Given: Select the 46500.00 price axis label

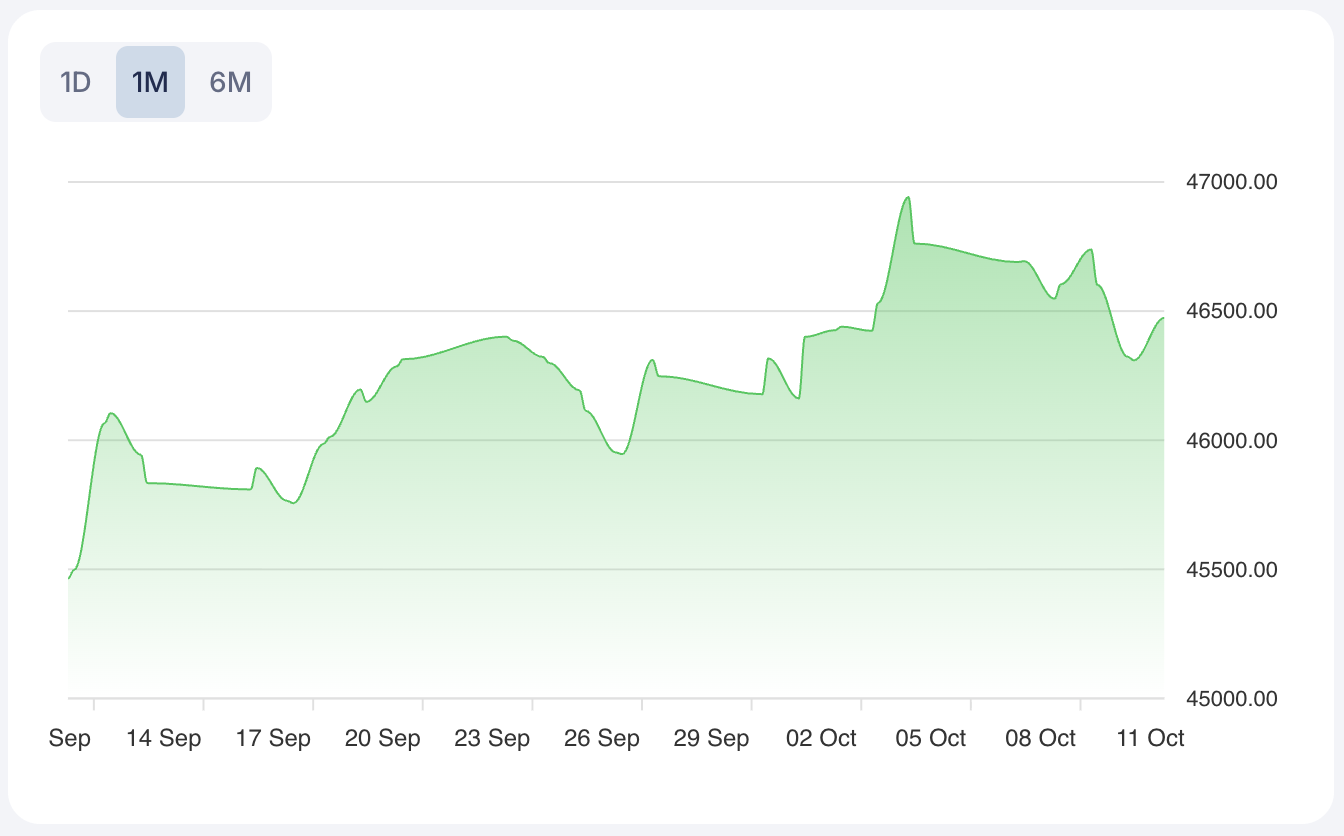Looking at the screenshot, I should point(1231,312).
